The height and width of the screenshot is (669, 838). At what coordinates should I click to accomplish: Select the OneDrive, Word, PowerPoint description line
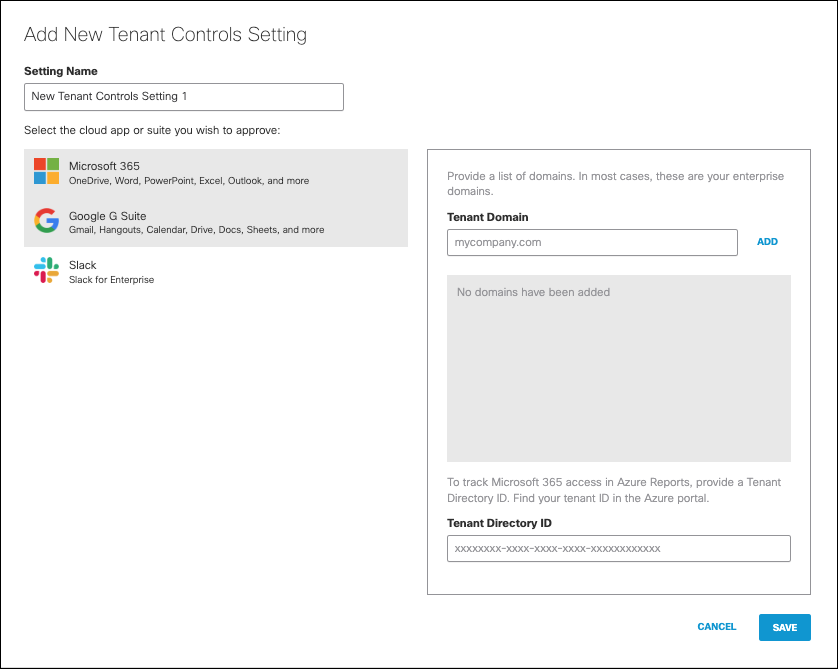click(189, 181)
